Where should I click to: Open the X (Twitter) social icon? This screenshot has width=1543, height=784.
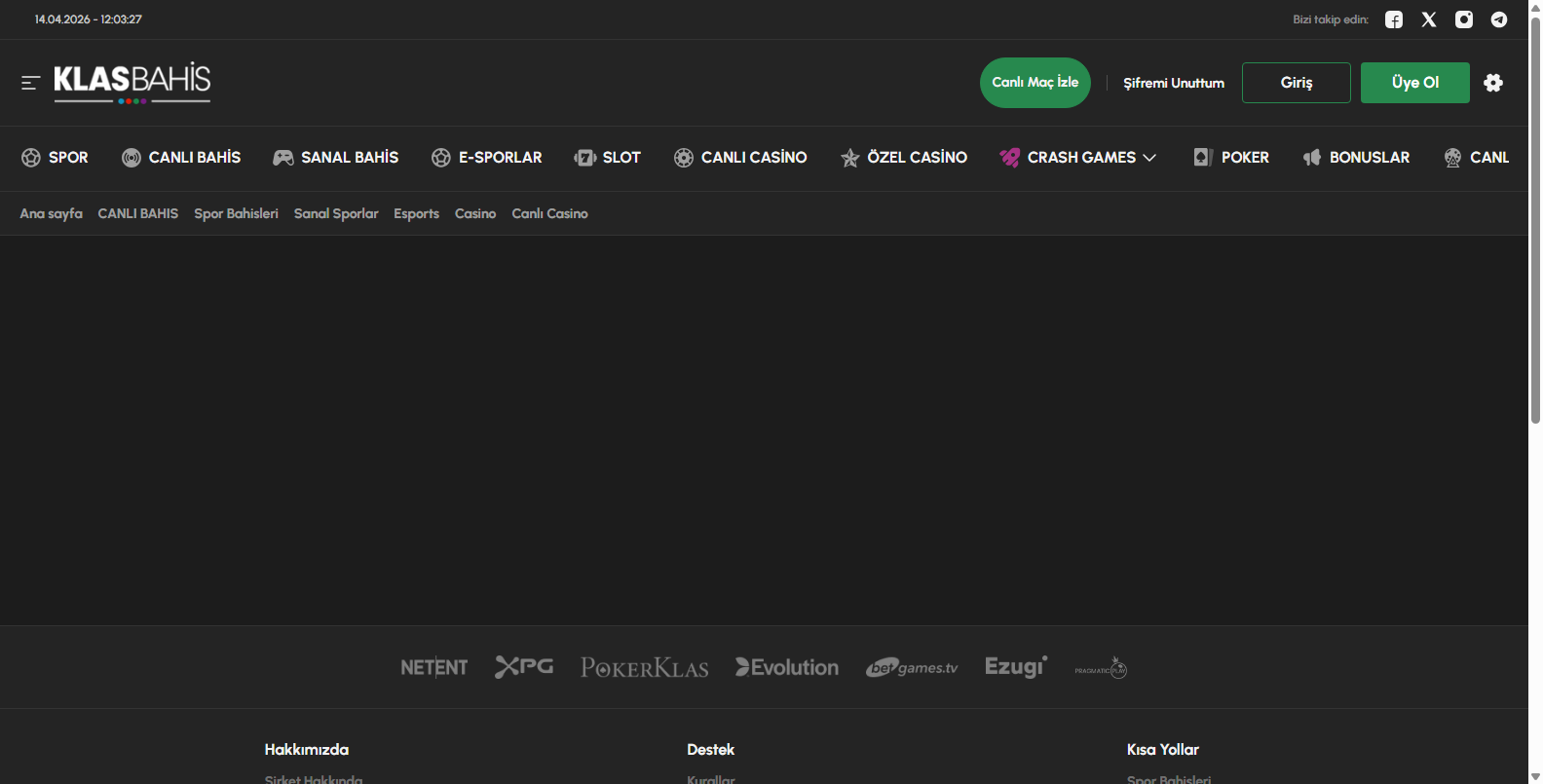pos(1429,19)
